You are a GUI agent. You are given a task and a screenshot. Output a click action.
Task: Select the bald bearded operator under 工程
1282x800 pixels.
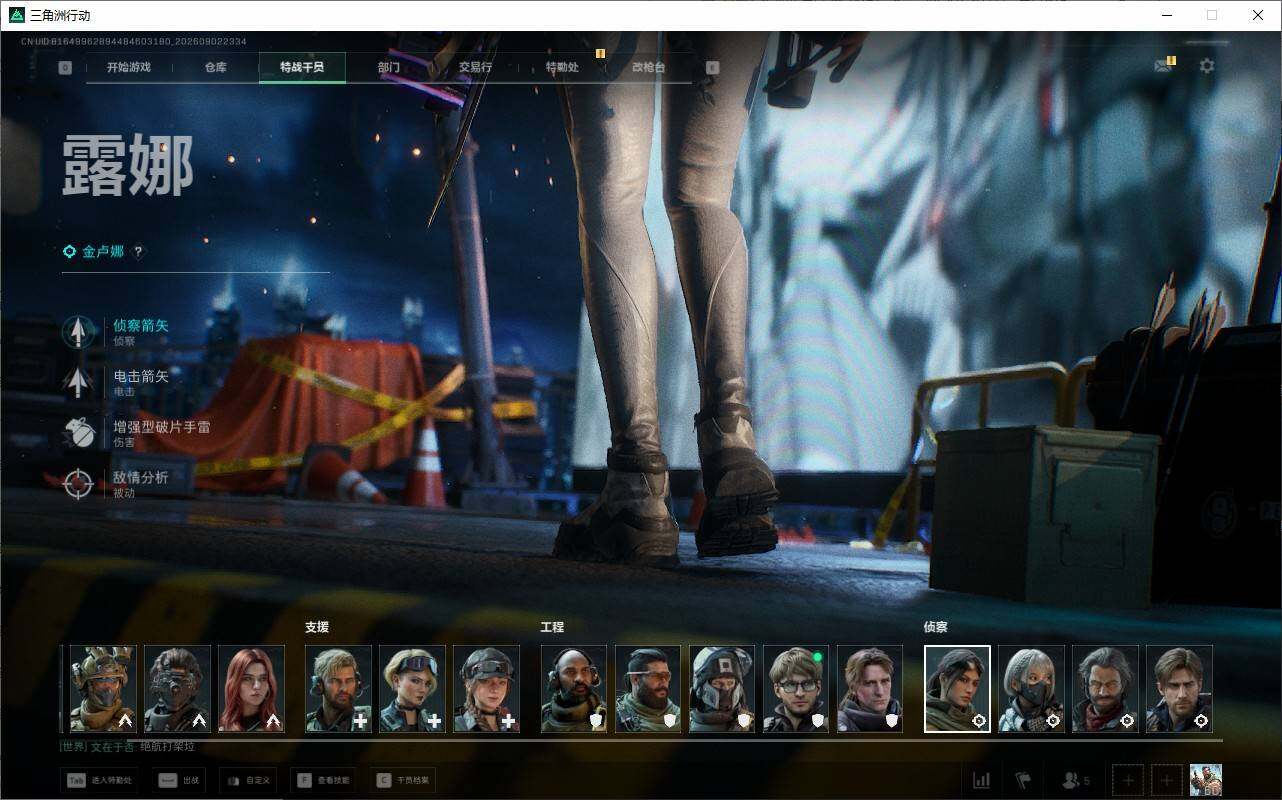(x=575, y=689)
